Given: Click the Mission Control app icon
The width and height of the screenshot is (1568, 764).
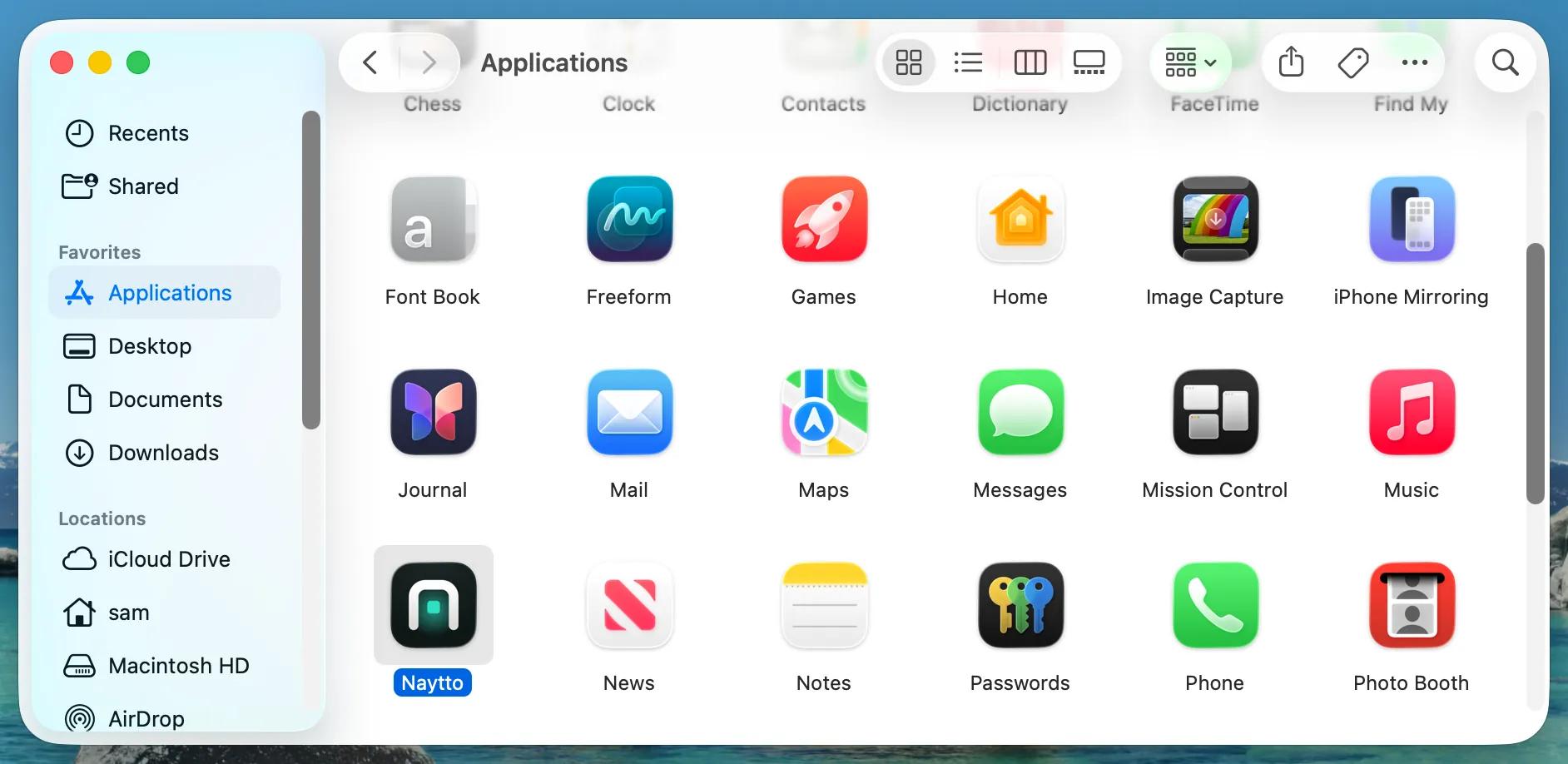Looking at the screenshot, I should coord(1215,412).
